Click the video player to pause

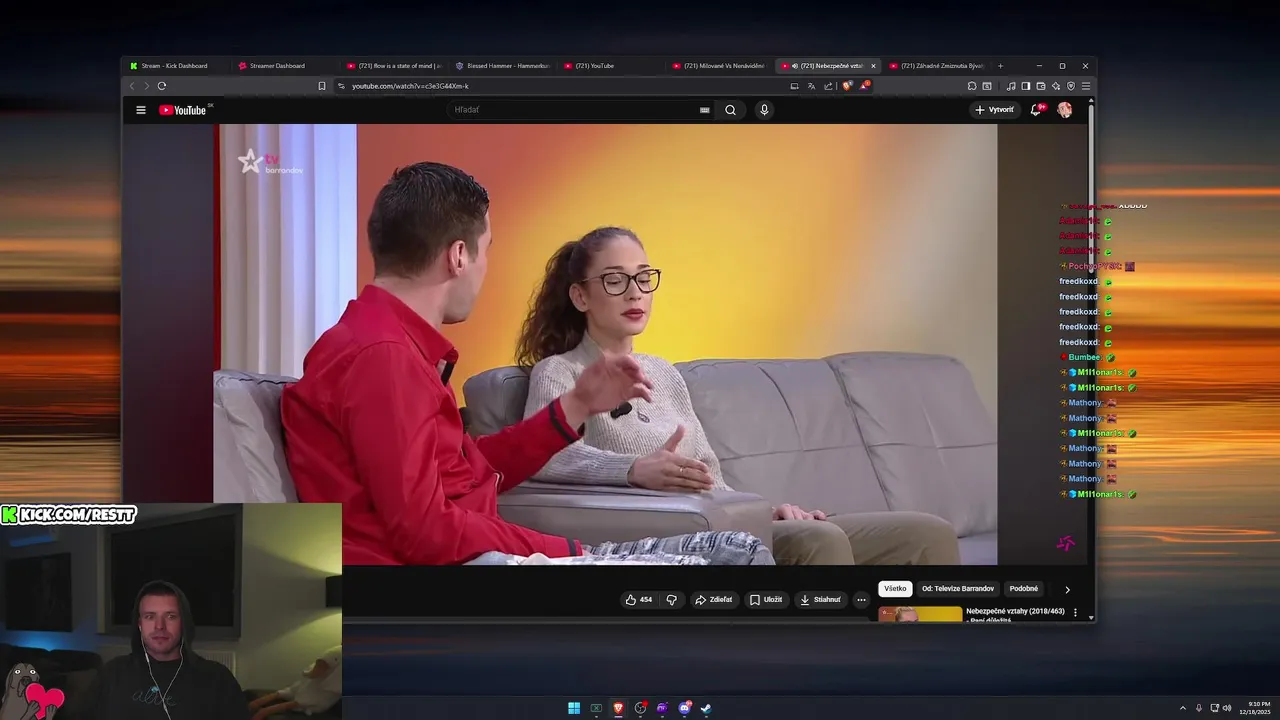(x=606, y=344)
